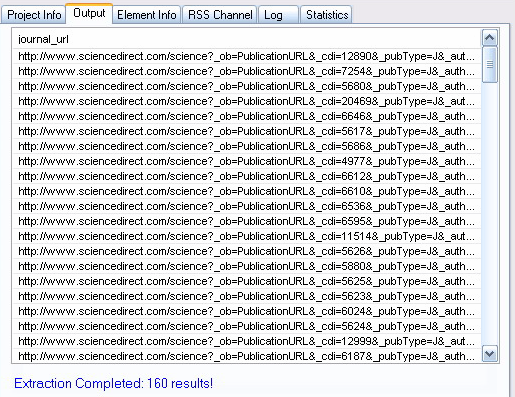Select the URL row with cdi=6187
This screenshot has height=397, width=515.
246,356
